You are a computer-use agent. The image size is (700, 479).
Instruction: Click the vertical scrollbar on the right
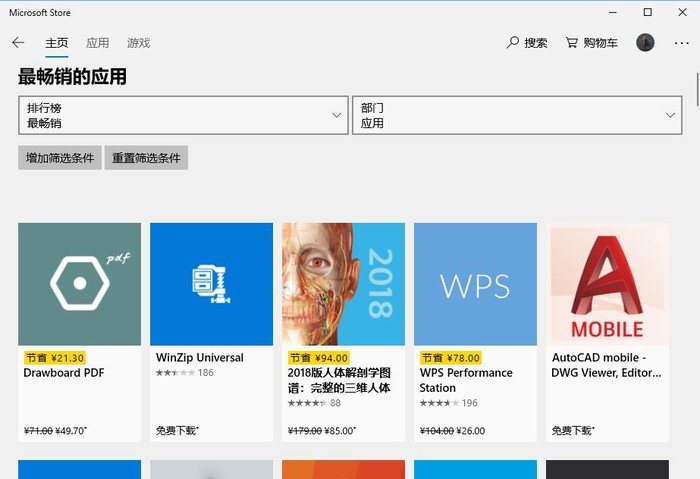[x=696, y=250]
